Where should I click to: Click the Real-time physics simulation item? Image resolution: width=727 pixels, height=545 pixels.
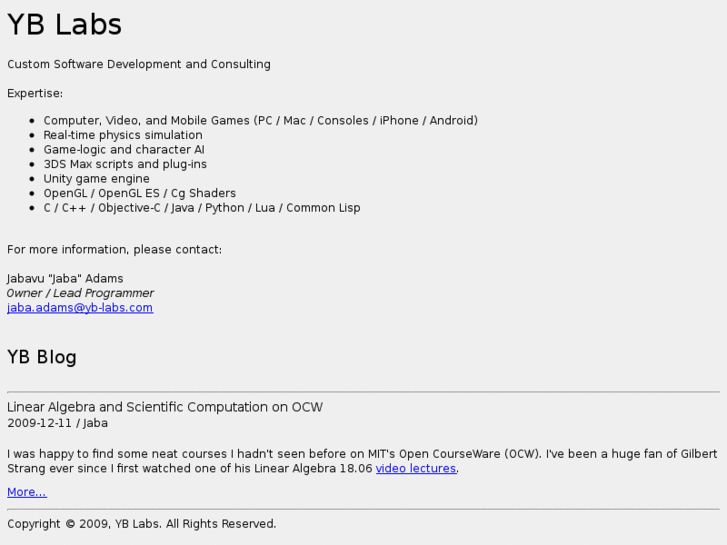123,135
